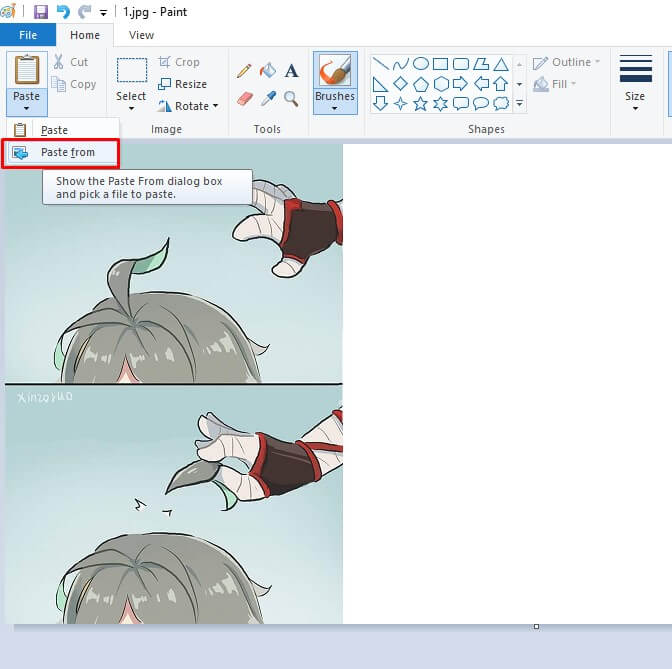Select the Six-point star shape

(441, 103)
